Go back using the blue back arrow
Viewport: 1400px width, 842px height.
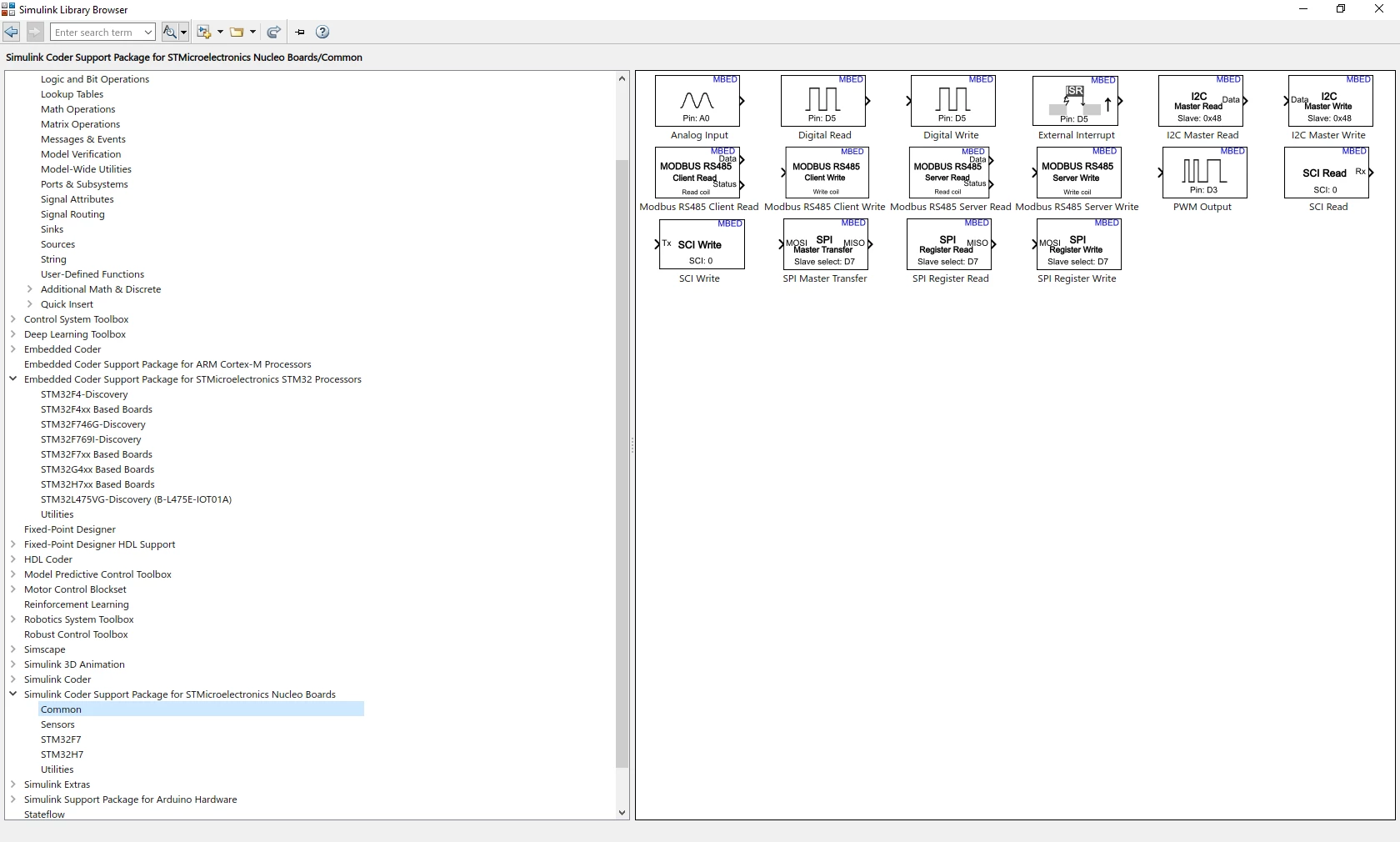(12, 32)
